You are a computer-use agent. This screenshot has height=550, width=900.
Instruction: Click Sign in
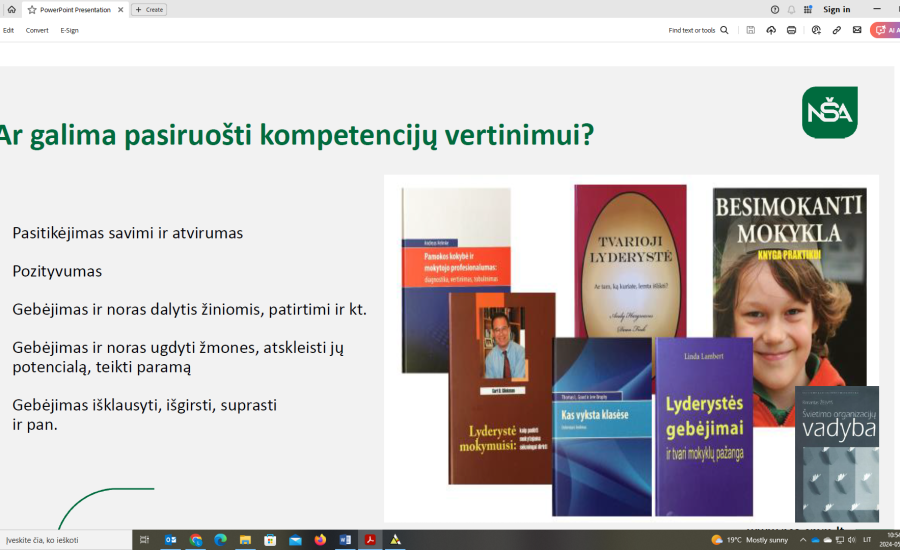click(x=837, y=10)
